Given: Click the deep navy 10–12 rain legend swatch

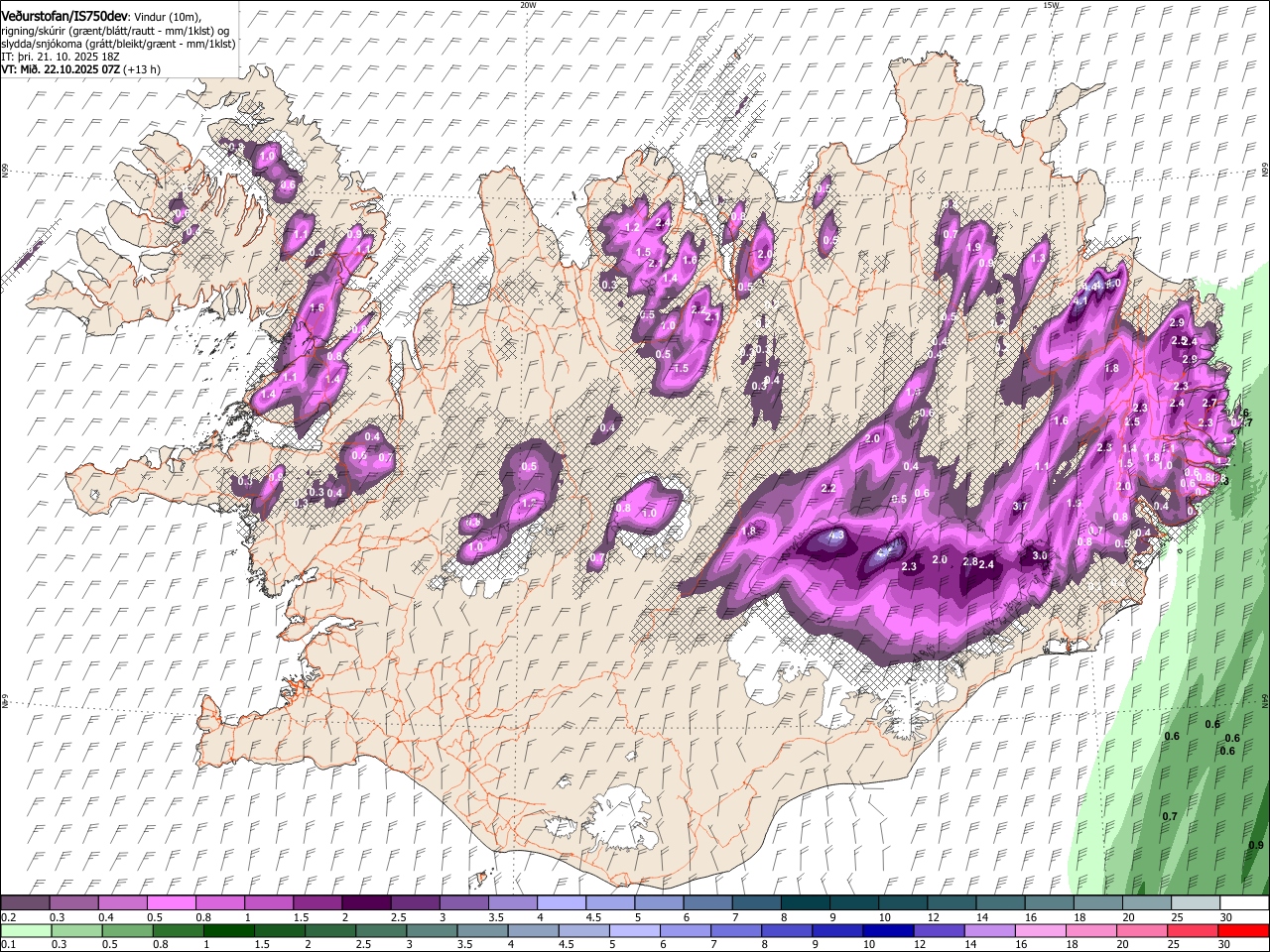Looking at the screenshot, I should point(889,930).
